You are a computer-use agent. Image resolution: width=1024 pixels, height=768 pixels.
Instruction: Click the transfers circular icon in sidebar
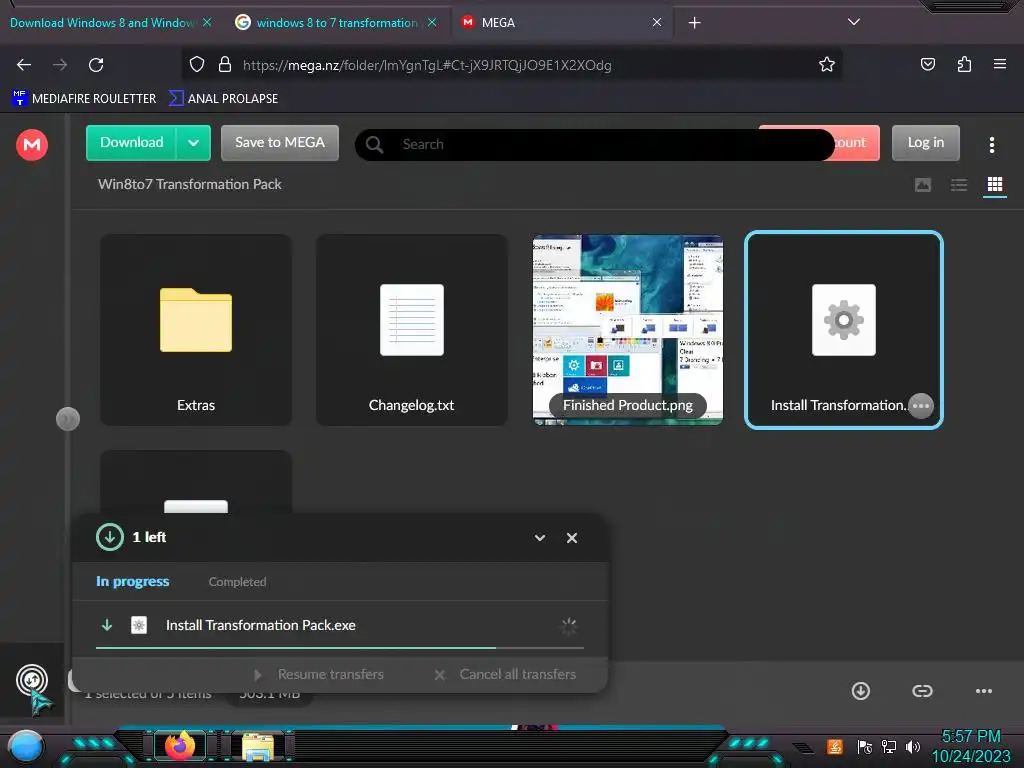tap(32, 679)
